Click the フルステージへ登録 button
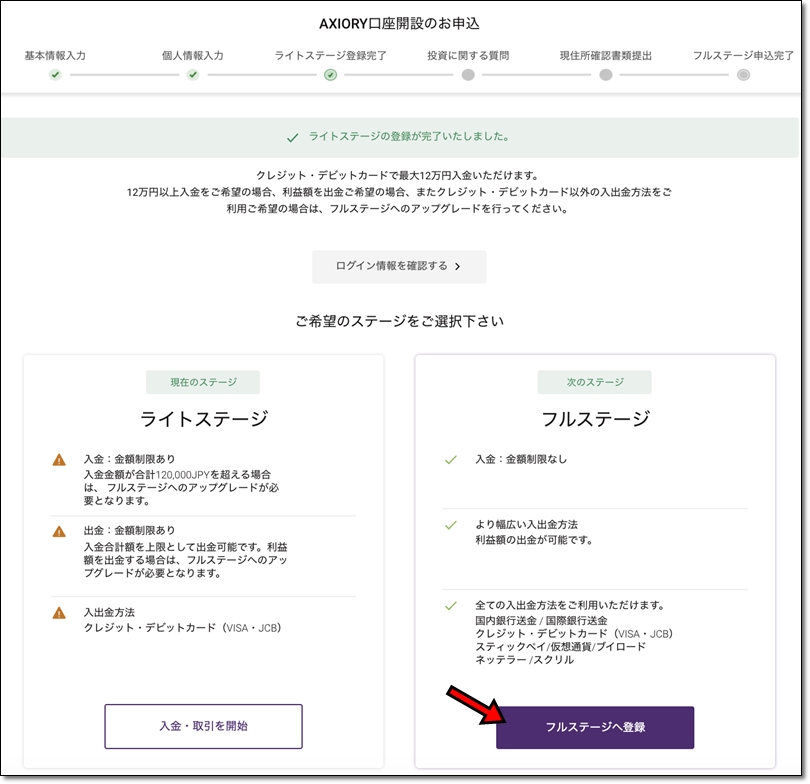The height and width of the screenshot is (784, 810). (595, 727)
